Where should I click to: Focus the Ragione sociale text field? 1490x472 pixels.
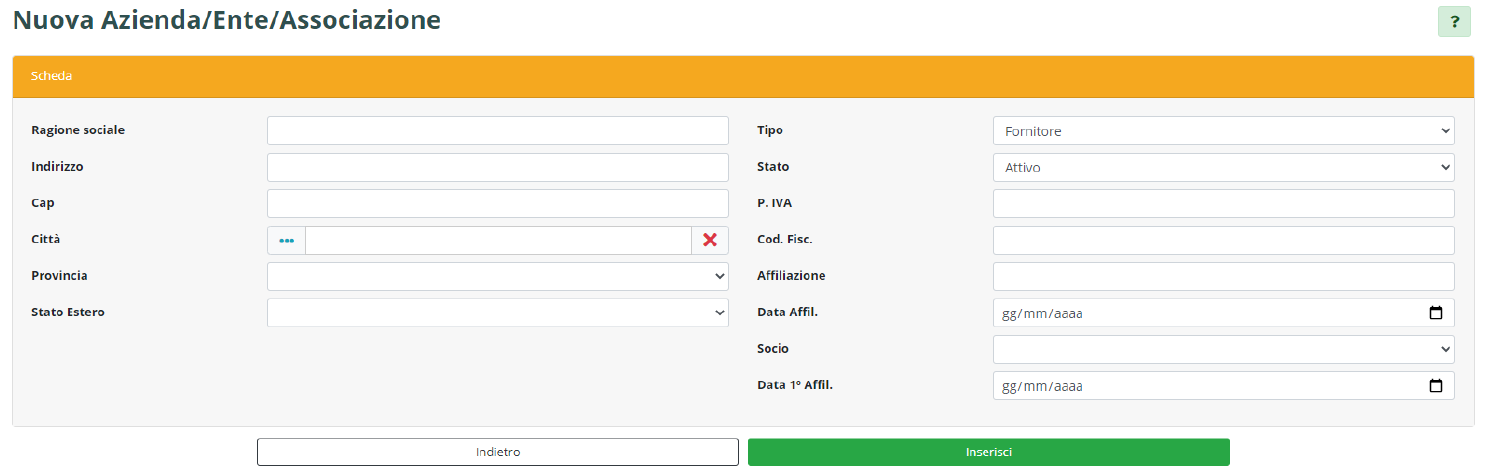pyautogui.click(x=497, y=131)
